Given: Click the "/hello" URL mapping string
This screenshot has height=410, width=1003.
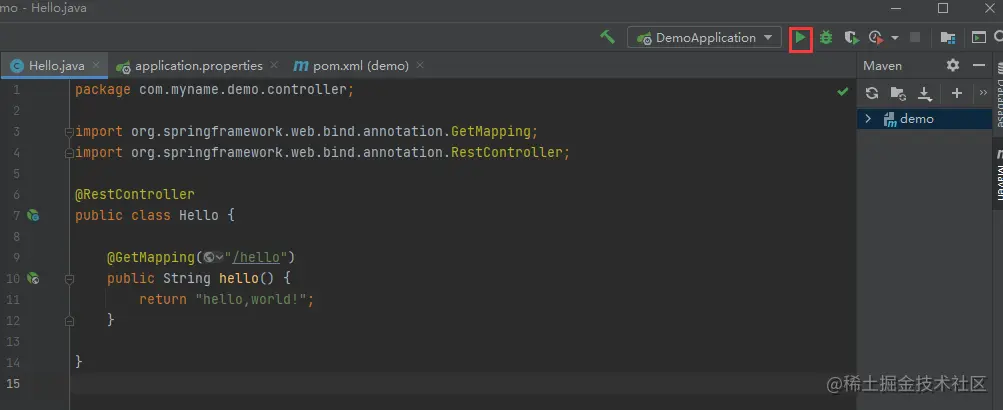Looking at the screenshot, I should click(257, 257).
